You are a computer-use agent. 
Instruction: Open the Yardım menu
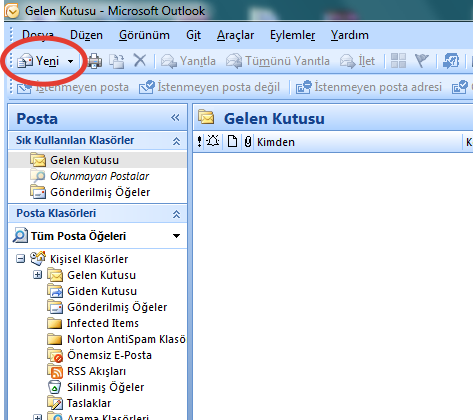point(350,35)
